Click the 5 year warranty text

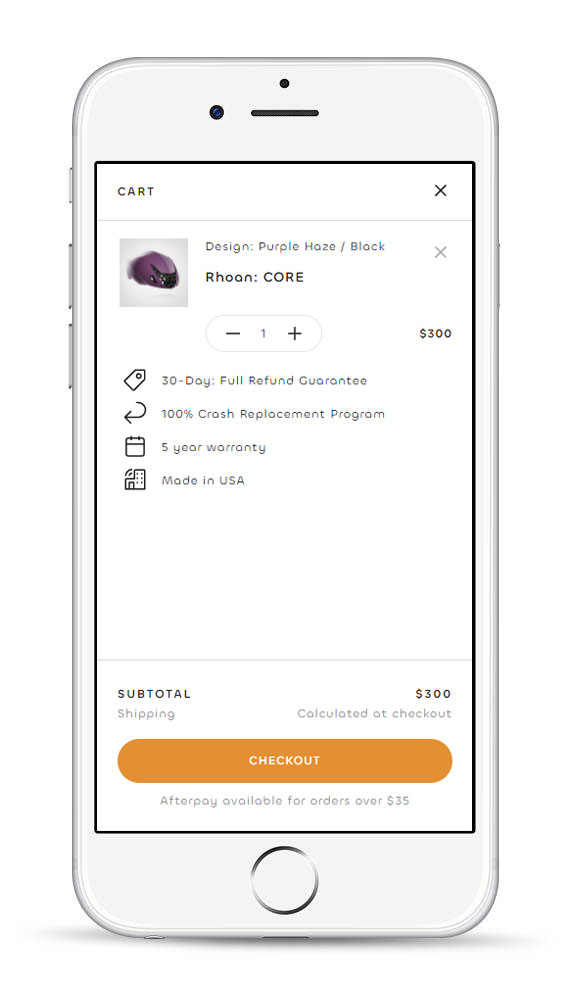click(x=214, y=447)
